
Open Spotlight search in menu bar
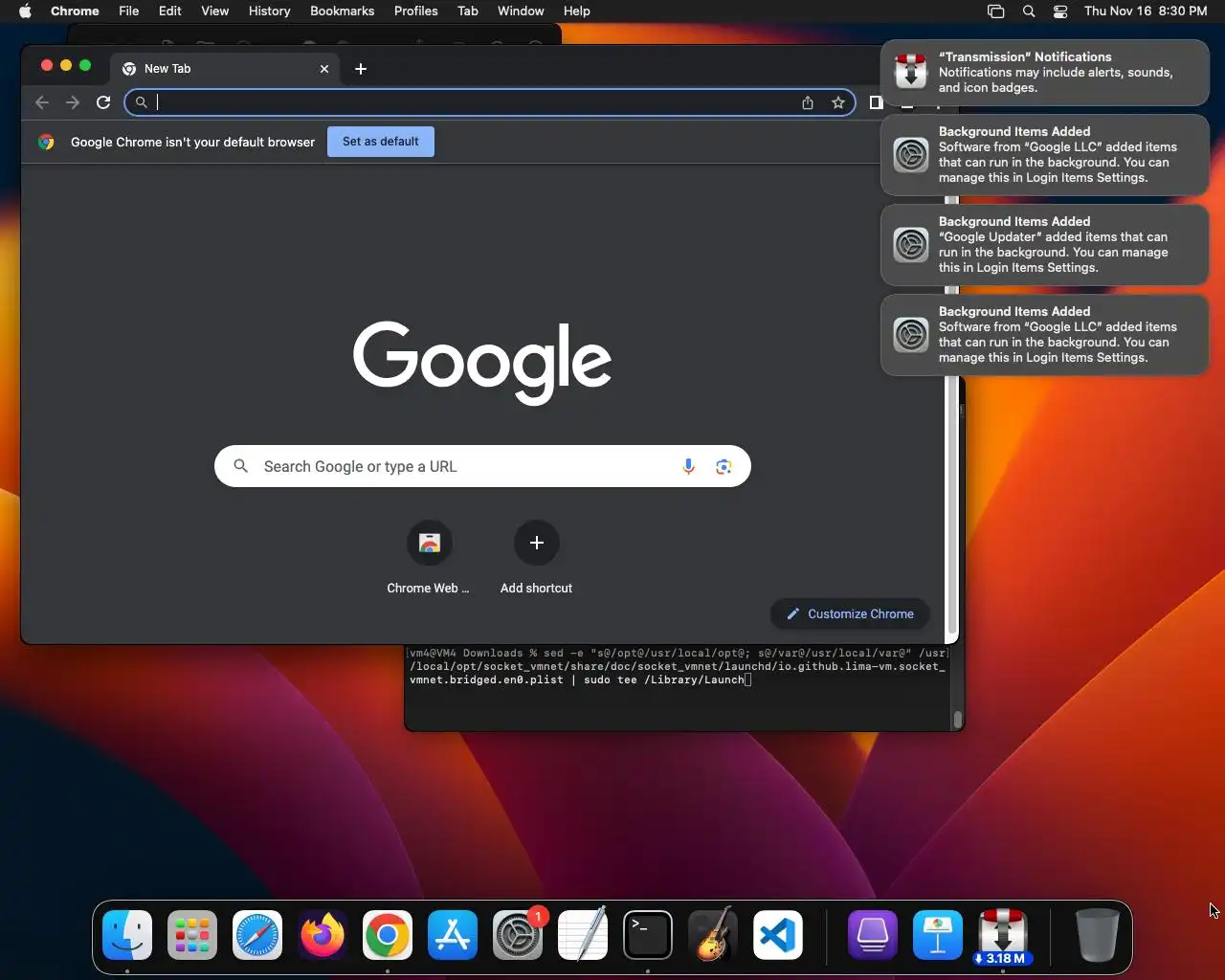pyautogui.click(x=1029, y=11)
